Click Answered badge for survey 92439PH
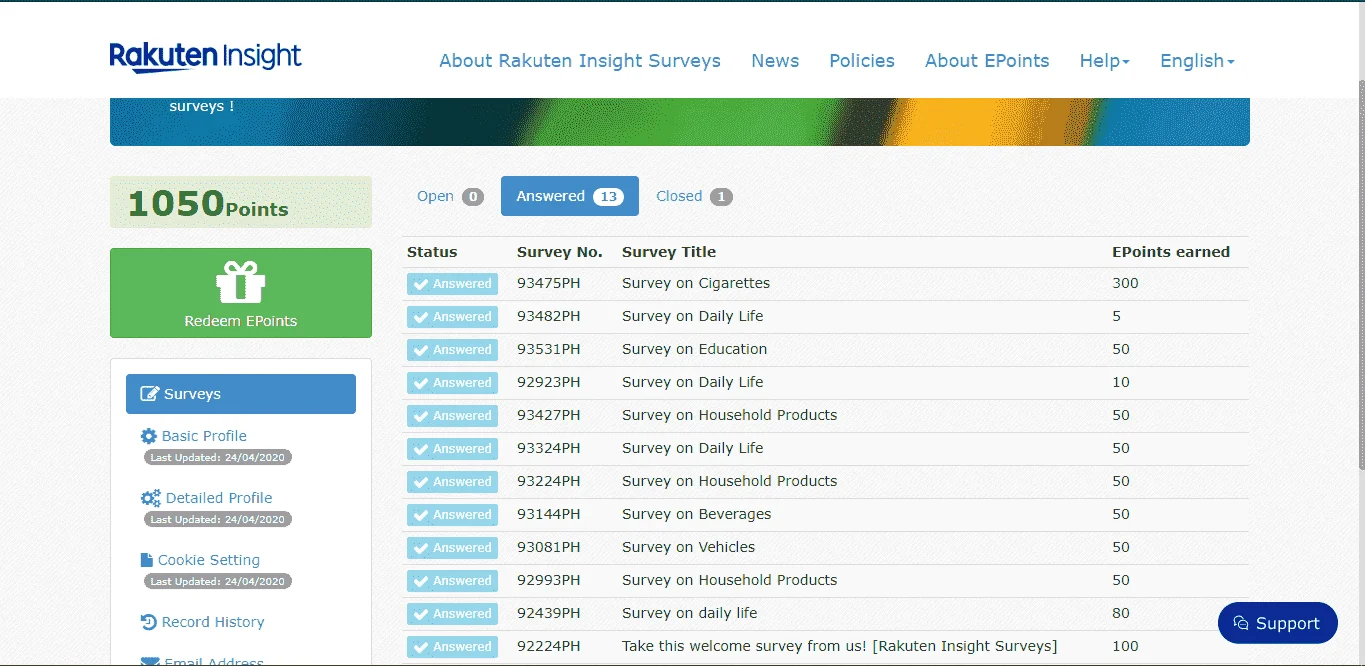1365x666 pixels. (452, 614)
